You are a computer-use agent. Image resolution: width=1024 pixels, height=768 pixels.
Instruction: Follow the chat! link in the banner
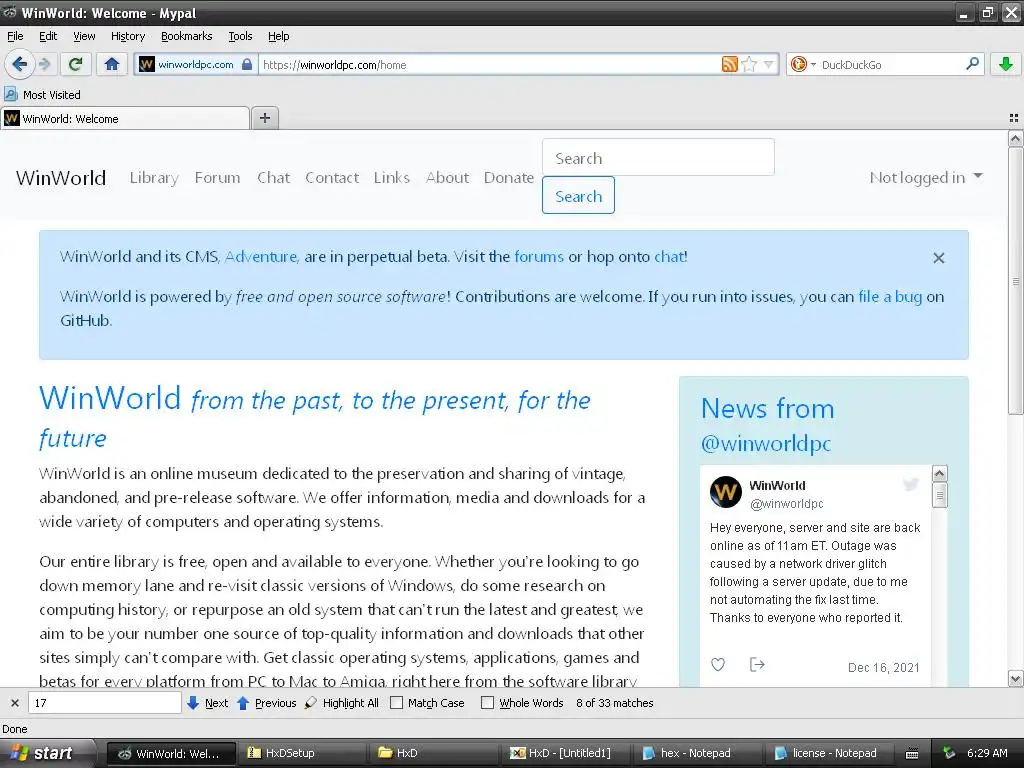[x=671, y=257]
